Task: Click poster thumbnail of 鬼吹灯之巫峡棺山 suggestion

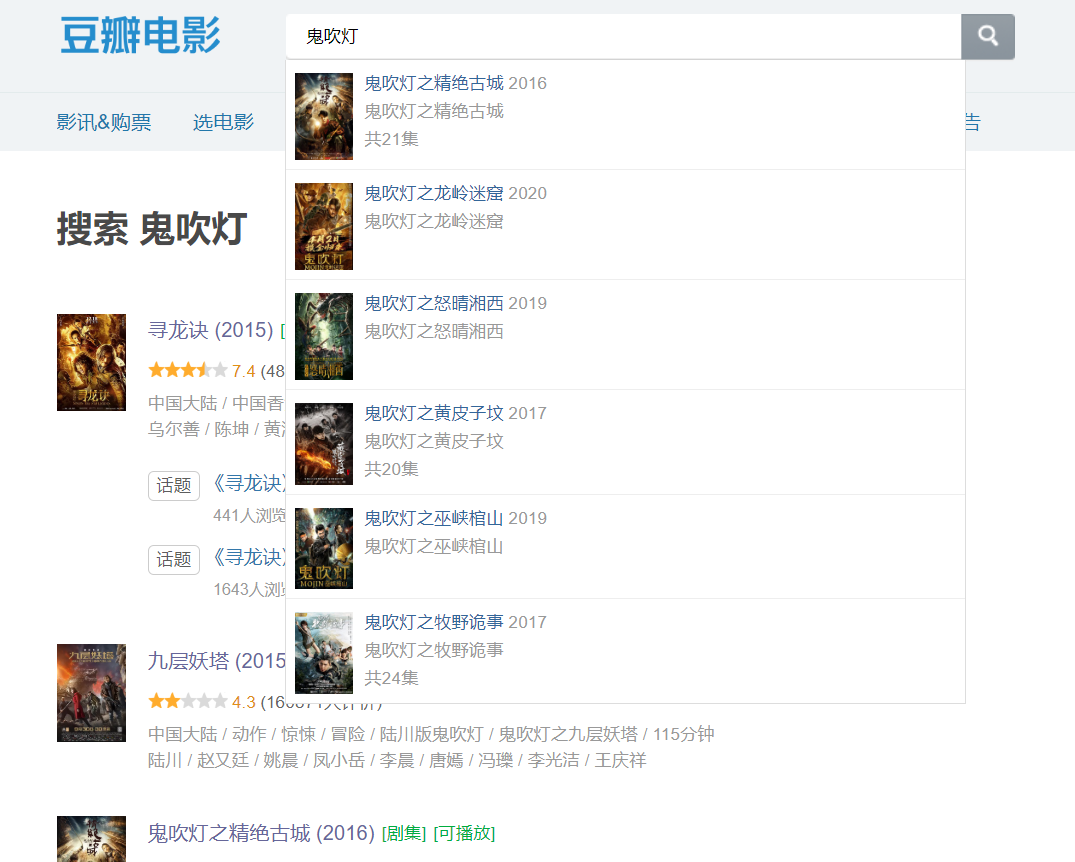Action: point(324,548)
